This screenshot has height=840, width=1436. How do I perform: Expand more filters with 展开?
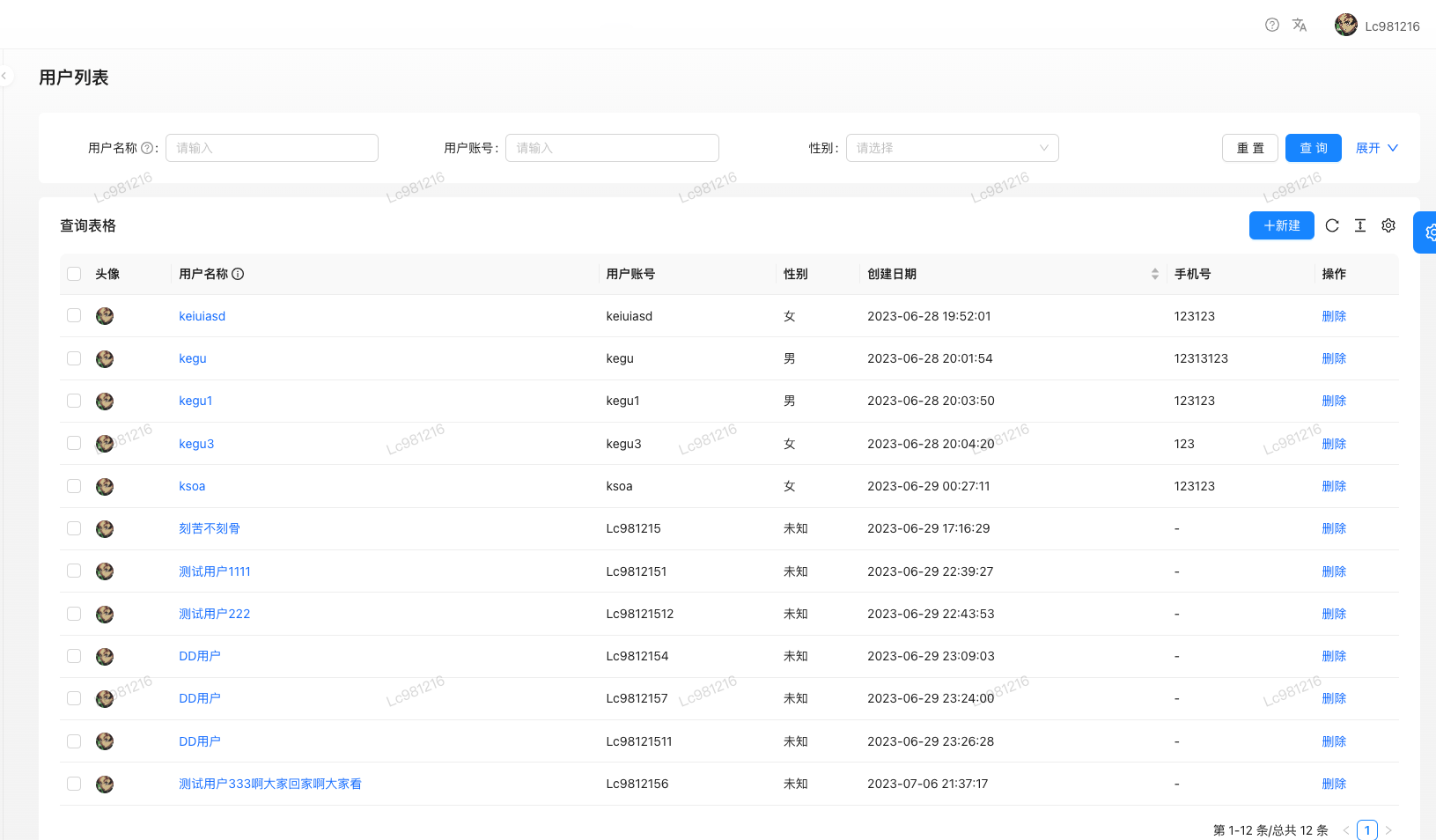[x=1376, y=148]
